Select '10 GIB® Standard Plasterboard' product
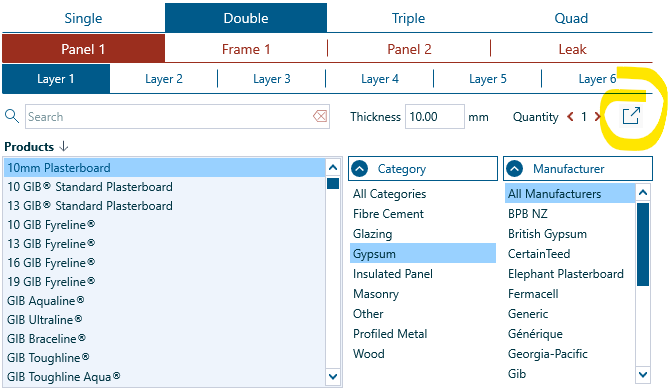Viewport: 669px width, 391px height. click(165, 187)
